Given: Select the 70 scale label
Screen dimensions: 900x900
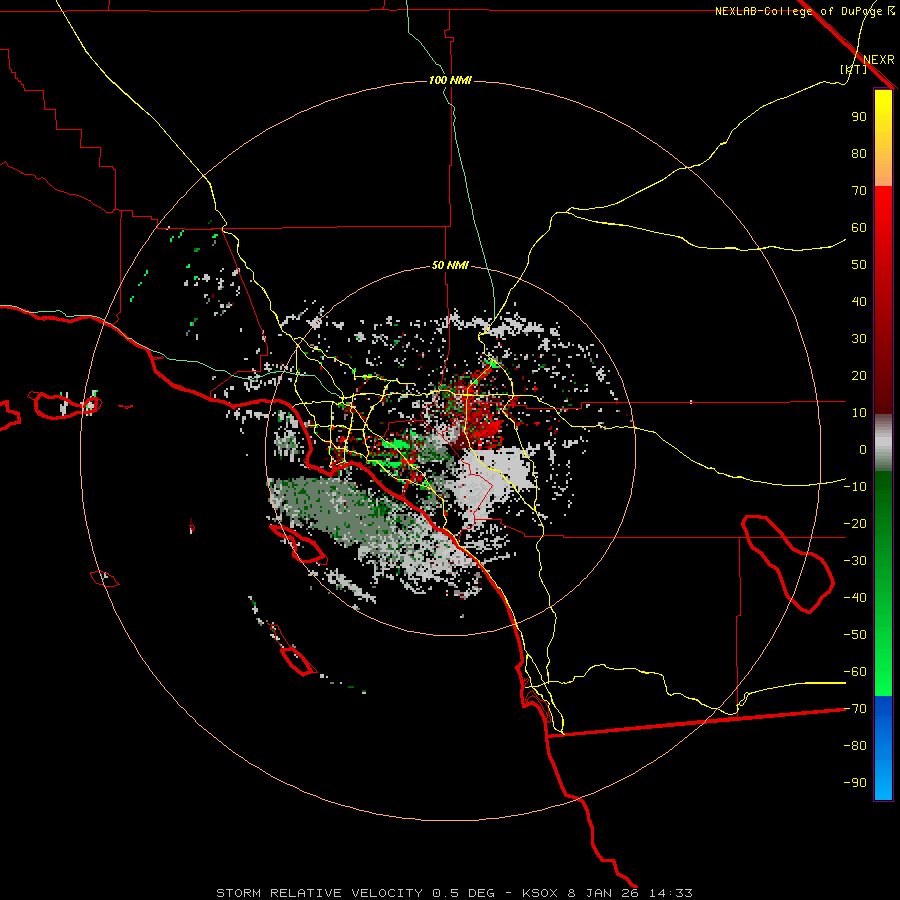Looking at the screenshot, I should [x=859, y=191].
